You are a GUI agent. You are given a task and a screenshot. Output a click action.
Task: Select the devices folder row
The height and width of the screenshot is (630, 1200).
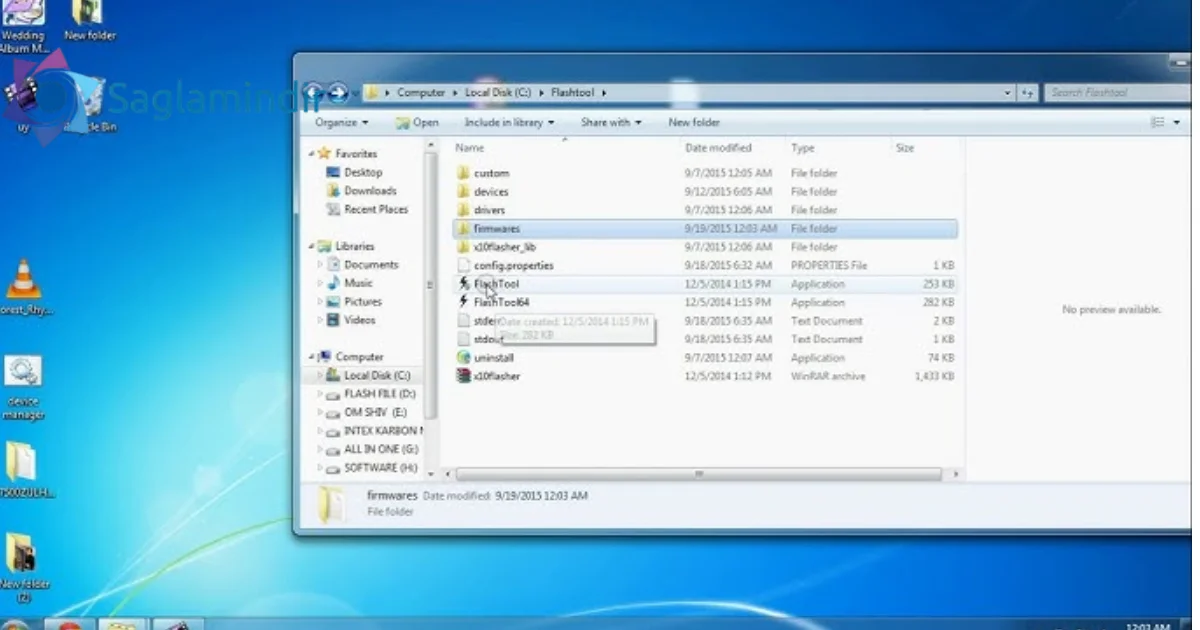click(x=705, y=191)
